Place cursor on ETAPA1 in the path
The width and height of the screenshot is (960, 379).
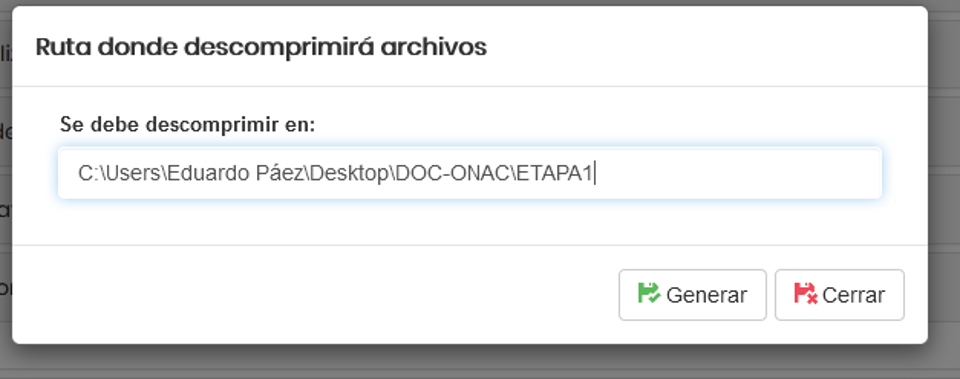click(554, 174)
